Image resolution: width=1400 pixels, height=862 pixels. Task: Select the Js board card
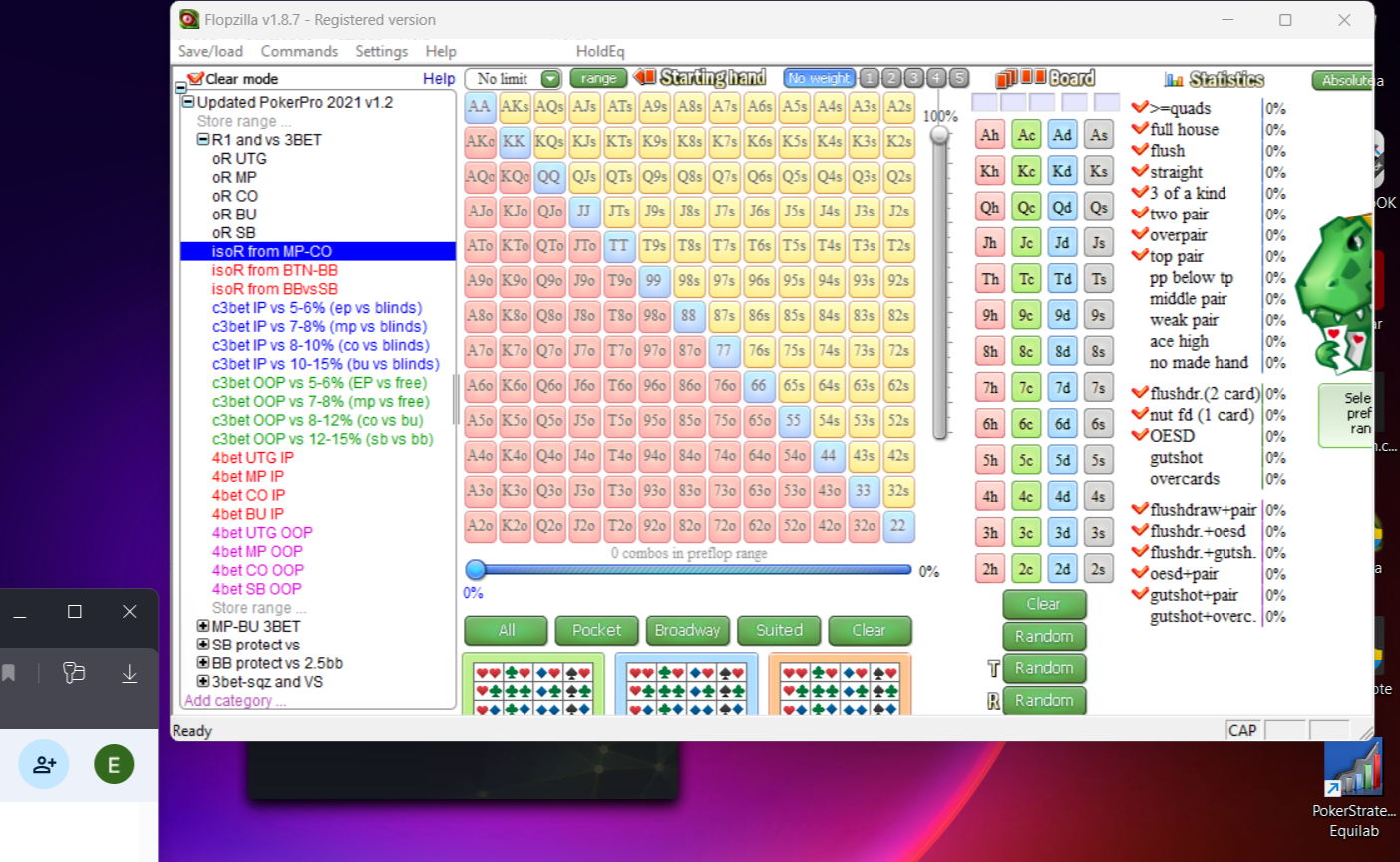pyautogui.click(x=1099, y=243)
